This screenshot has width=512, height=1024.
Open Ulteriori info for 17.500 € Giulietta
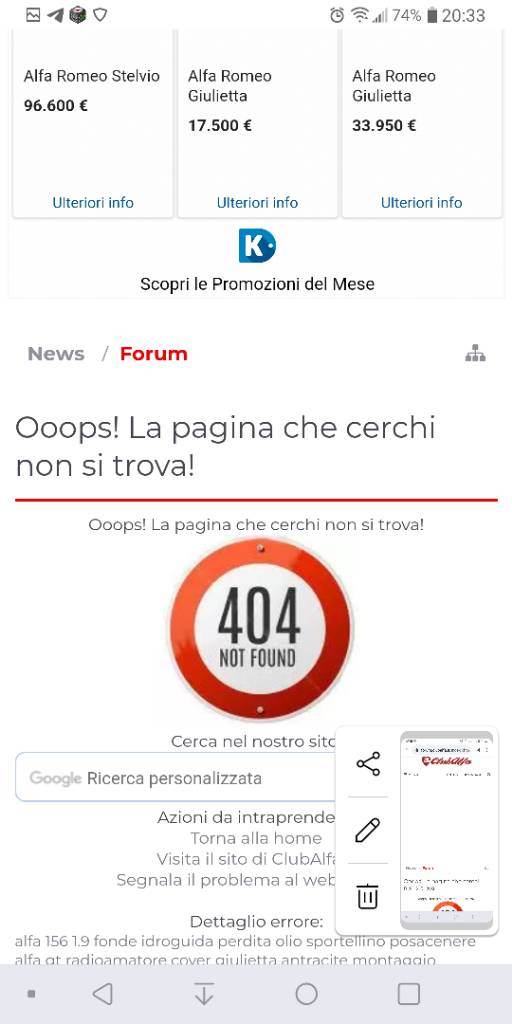(257, 202)
